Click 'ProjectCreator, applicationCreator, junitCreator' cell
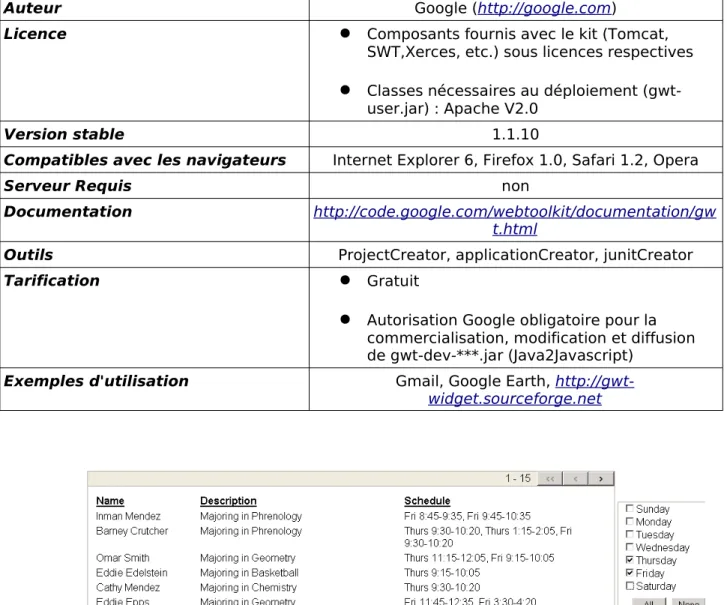The width and height of the screenshot is (727, 605). coord(516,255)
